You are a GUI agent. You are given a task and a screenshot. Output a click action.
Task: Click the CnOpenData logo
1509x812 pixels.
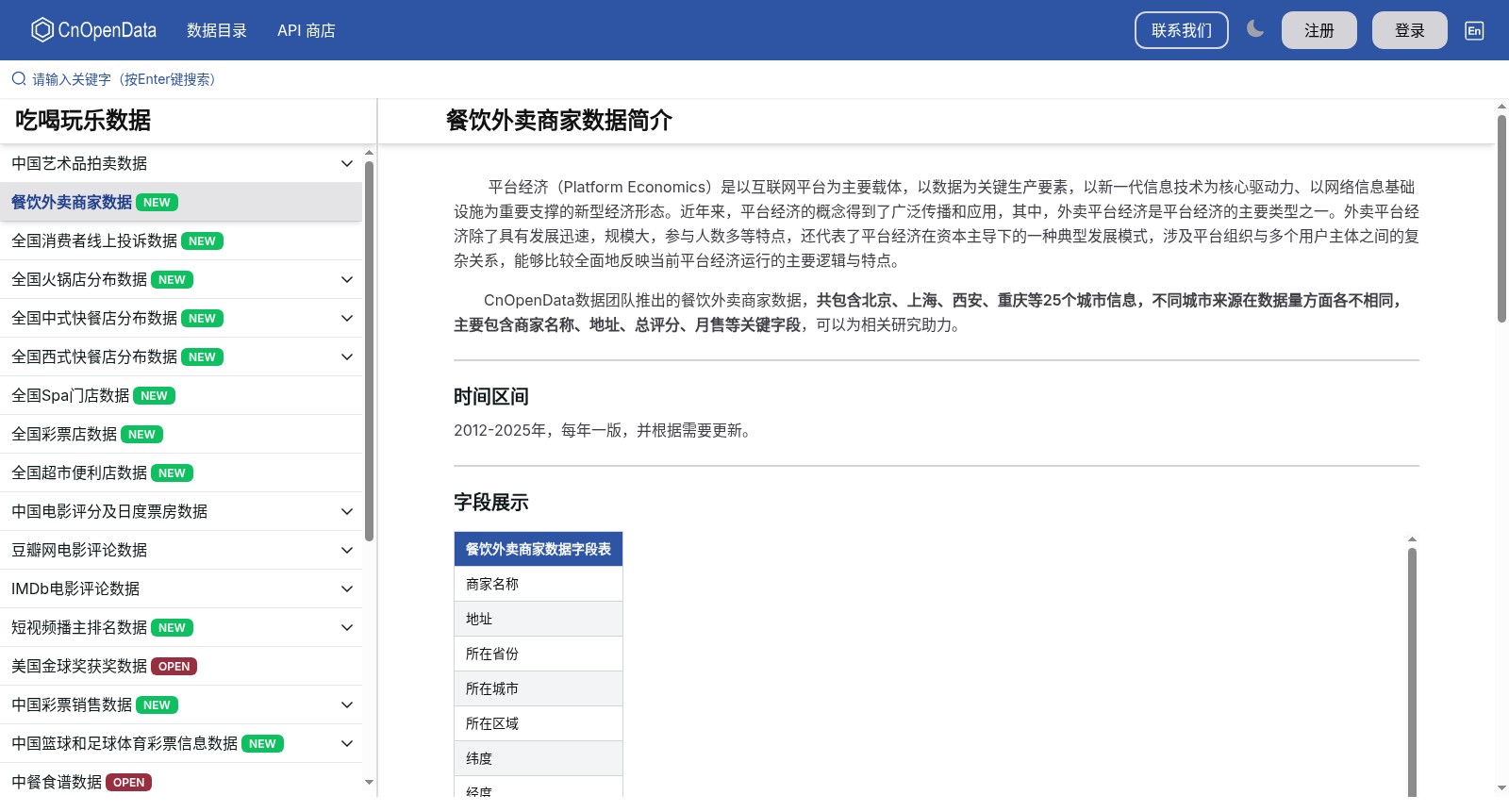93,30
